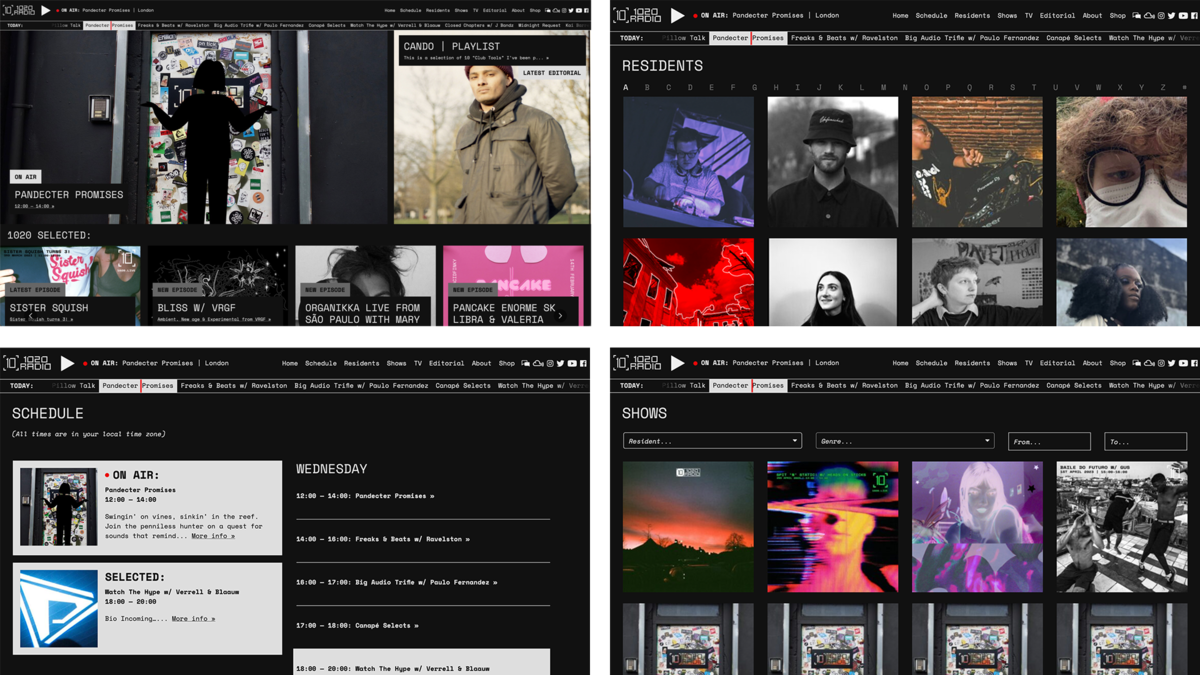This screenshot has height=675, width=1200.
Task: Open the Bliss w/ VRGF new episode card
Action: coord(218,285)
